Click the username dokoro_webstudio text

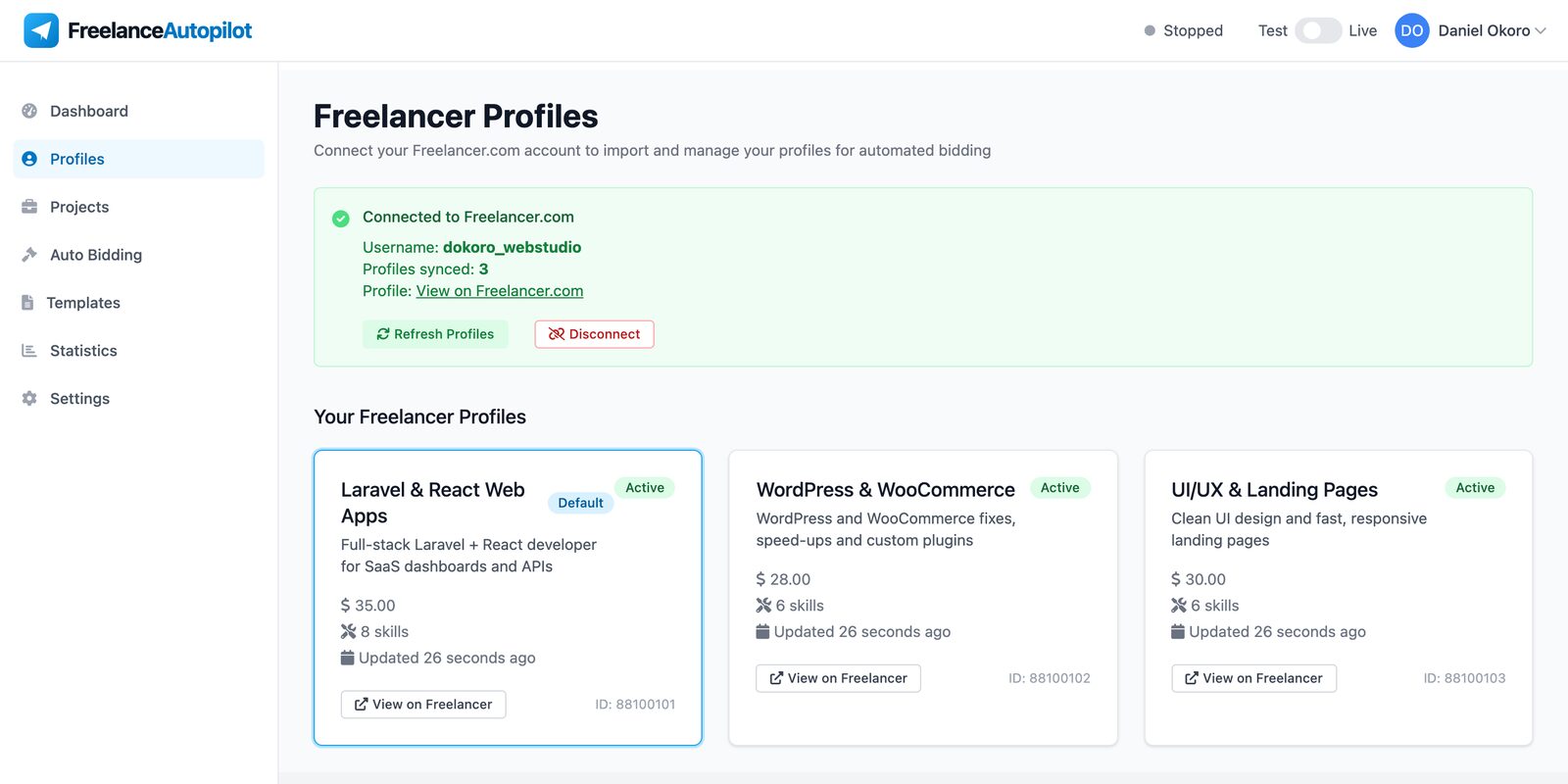(x=512, y=247)
